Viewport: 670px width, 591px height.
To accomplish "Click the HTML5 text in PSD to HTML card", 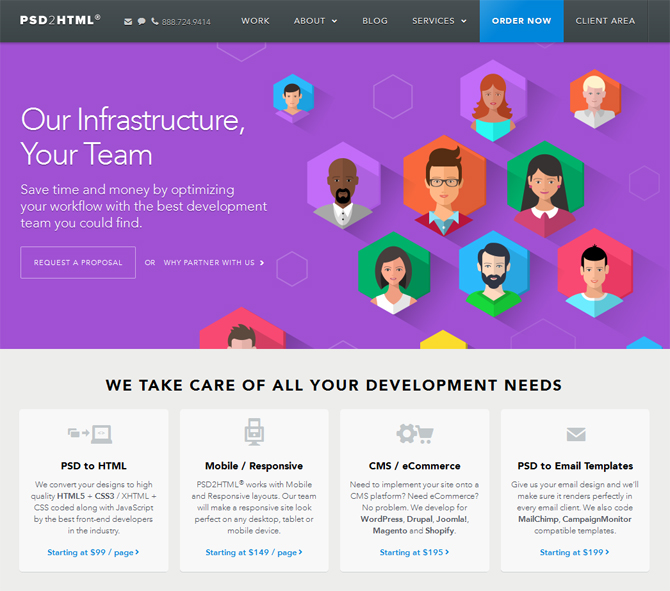I will pyautogui.click(x=71, y=496).
